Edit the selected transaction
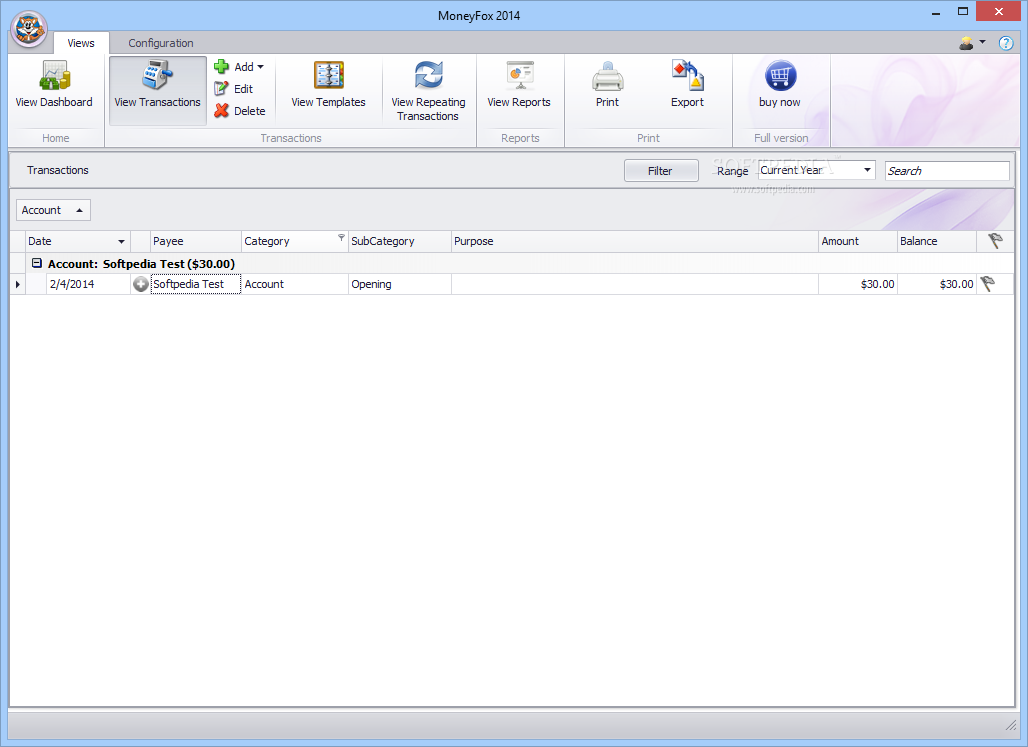 point(234,89)
